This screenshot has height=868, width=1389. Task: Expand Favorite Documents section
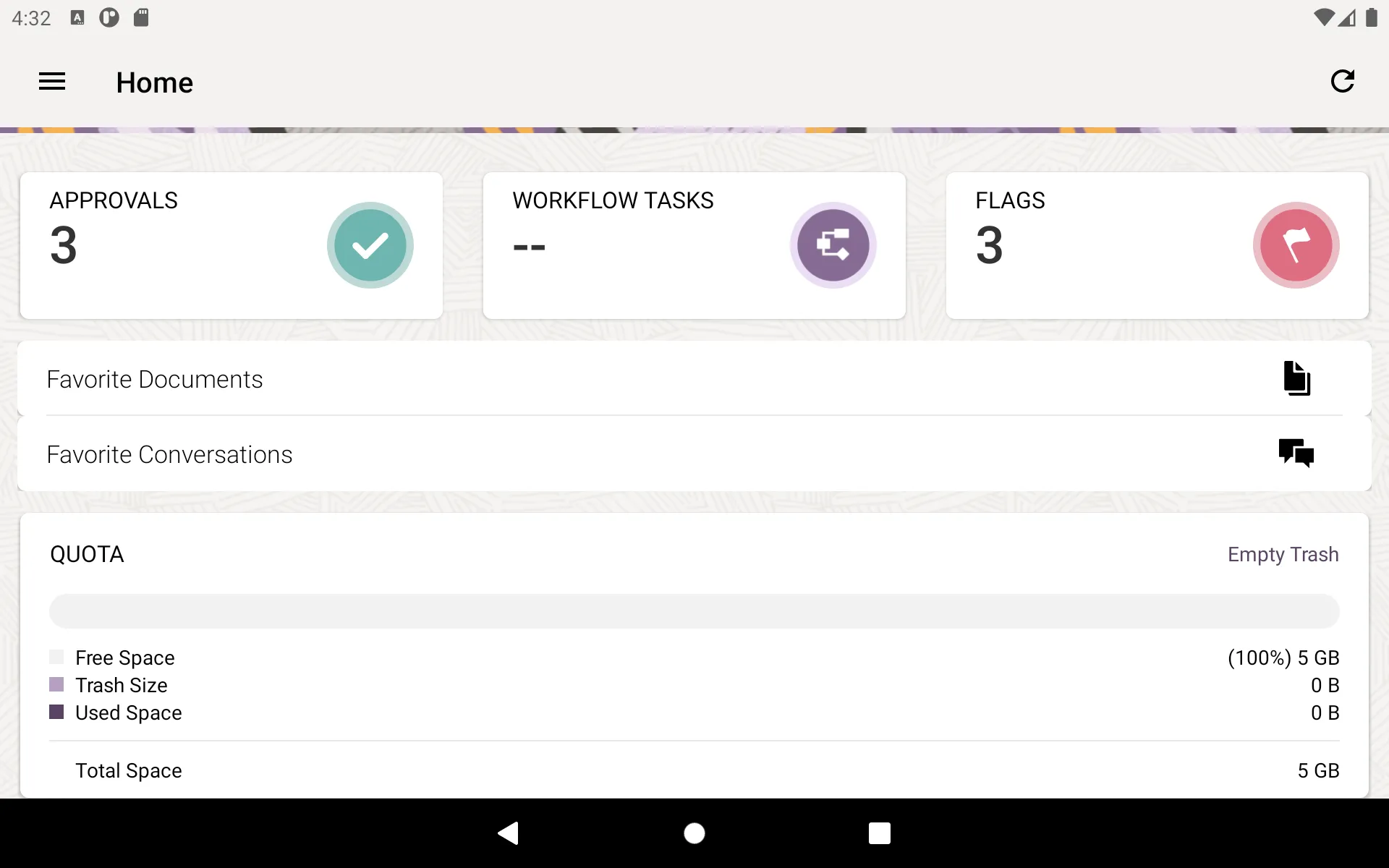tap(694, 378)
